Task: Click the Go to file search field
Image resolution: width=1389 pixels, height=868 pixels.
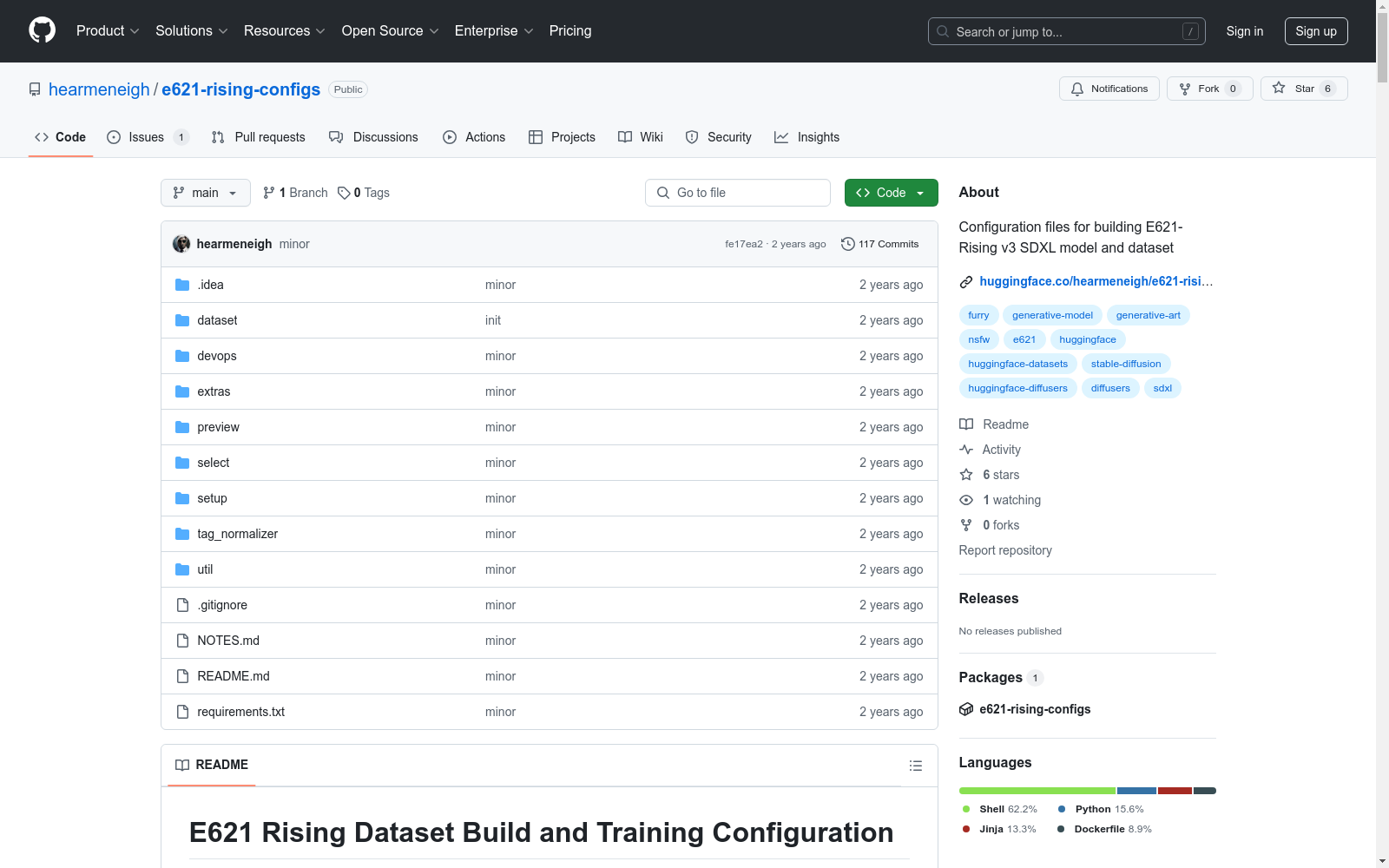Action: (x=738, y=193)
